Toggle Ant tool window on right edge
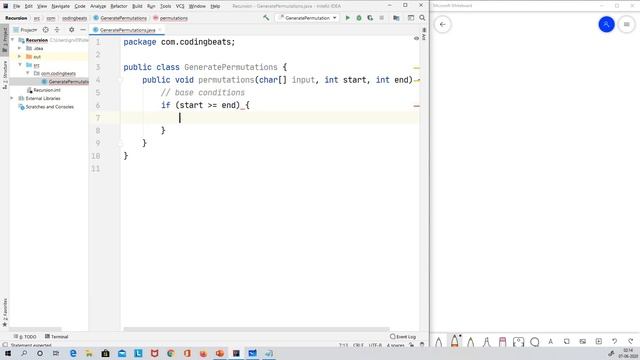 point(424,34)
